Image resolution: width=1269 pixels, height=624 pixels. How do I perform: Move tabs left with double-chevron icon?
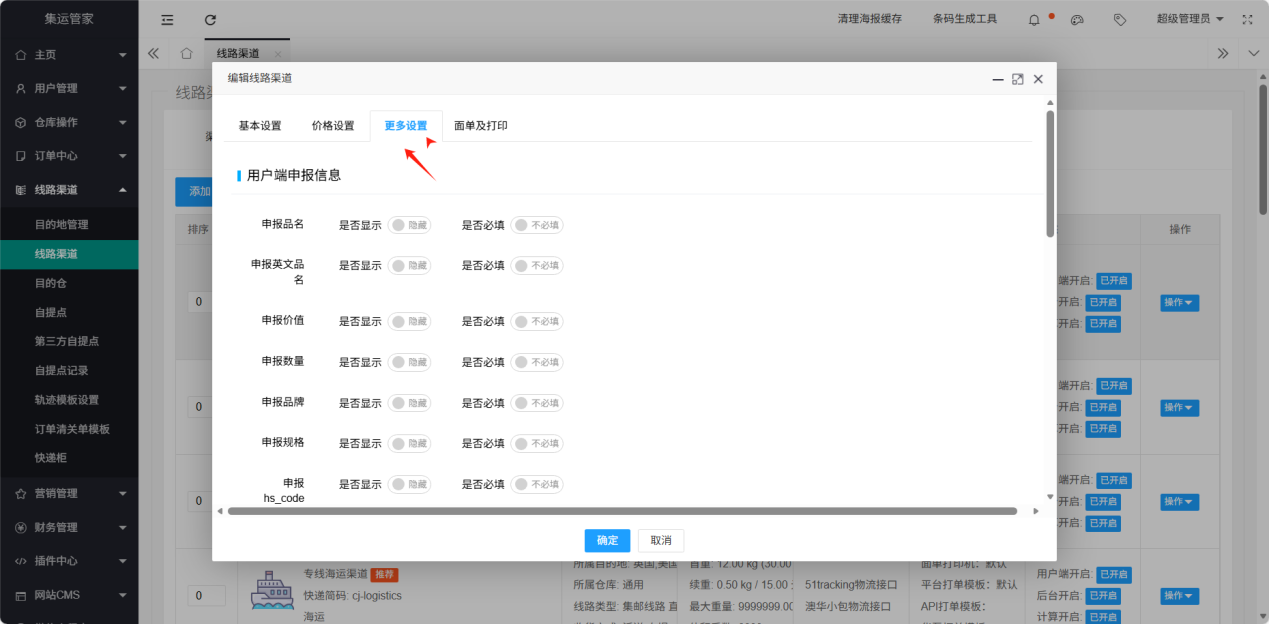(153, 53)
